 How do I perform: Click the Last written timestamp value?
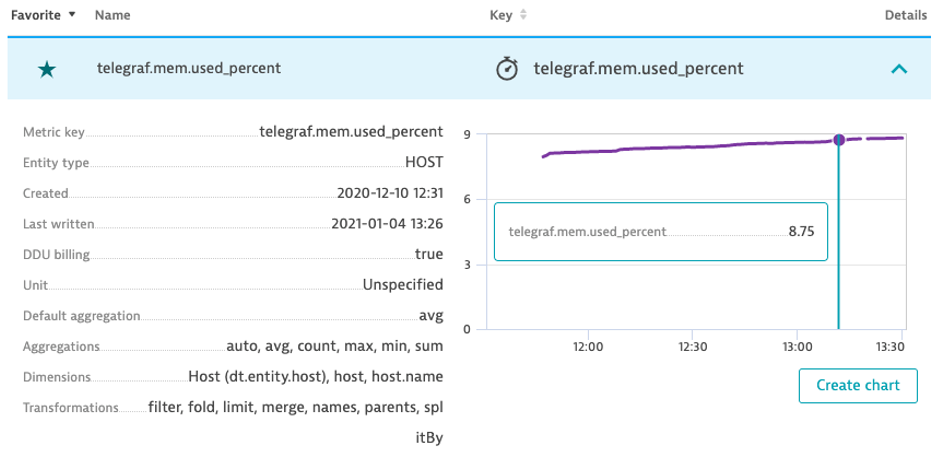click(x=387, y=224)
